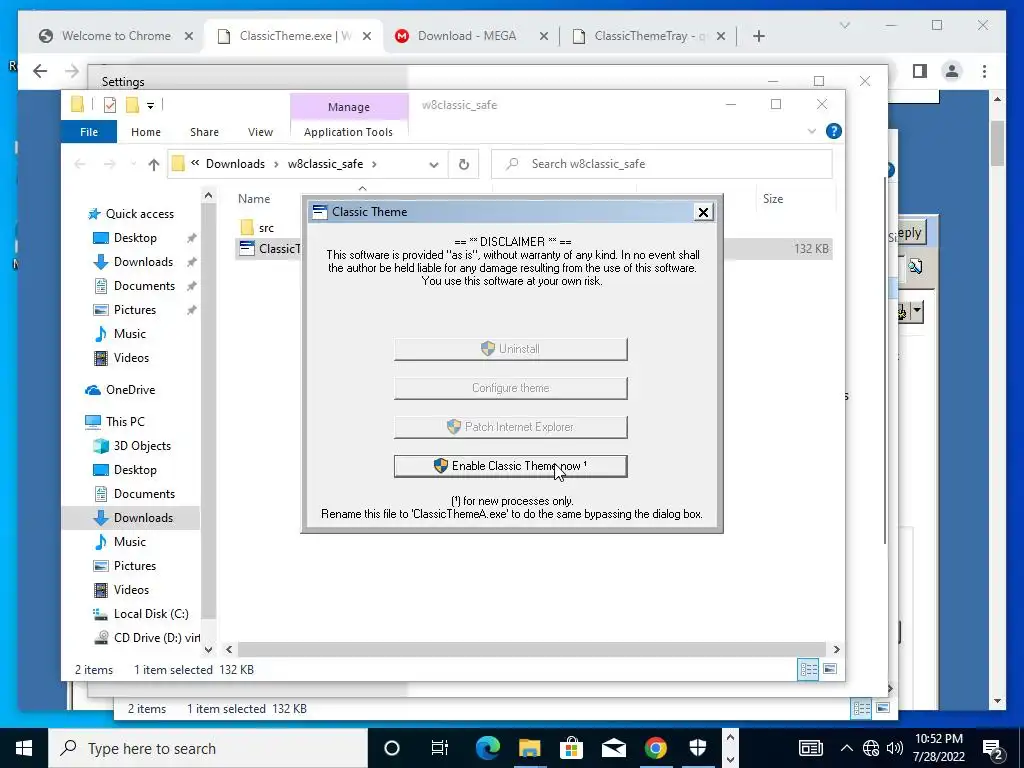Open Microsoft Store from taskbar
Image resolution: width=1024 pixels, height=768 pixels.
(571, 748)
